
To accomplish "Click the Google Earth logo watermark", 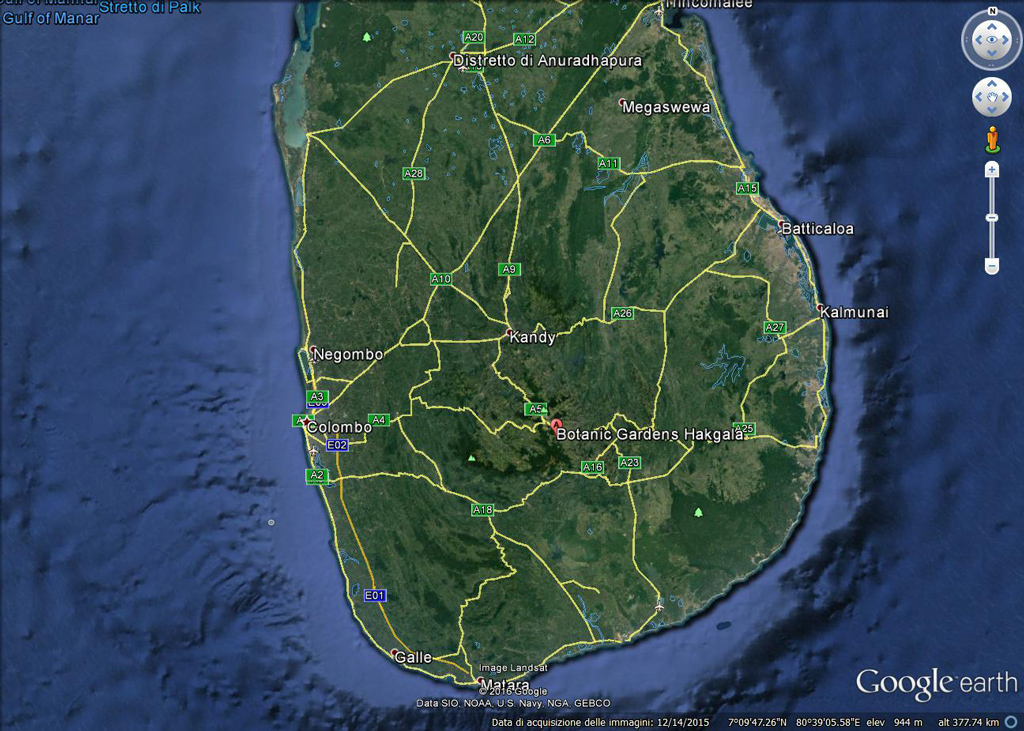I will pyautogui.click(x=936, y=683).
